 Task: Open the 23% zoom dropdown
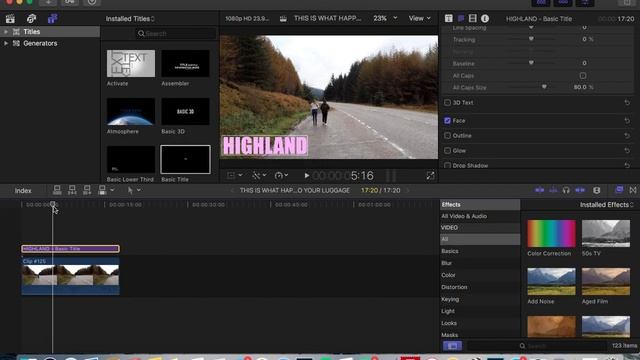385,18
